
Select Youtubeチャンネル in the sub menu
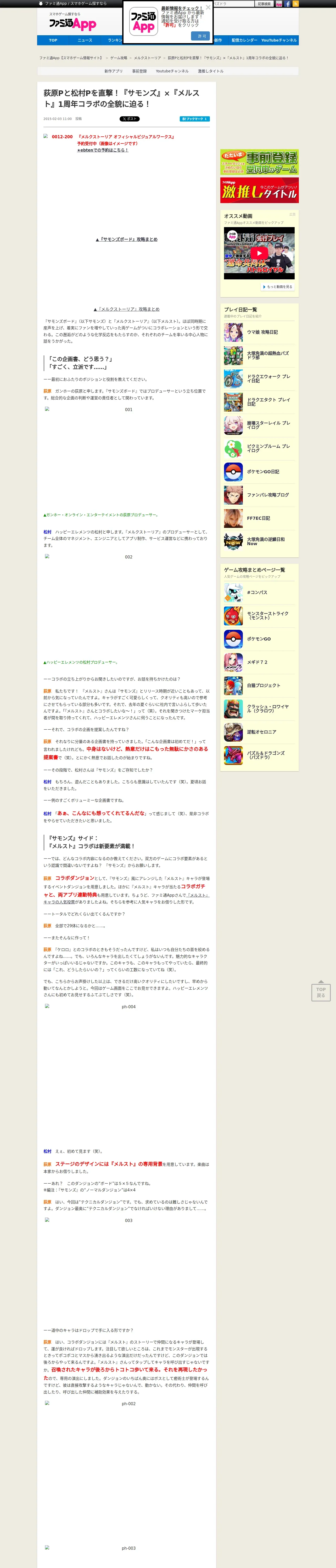point(172,71)
